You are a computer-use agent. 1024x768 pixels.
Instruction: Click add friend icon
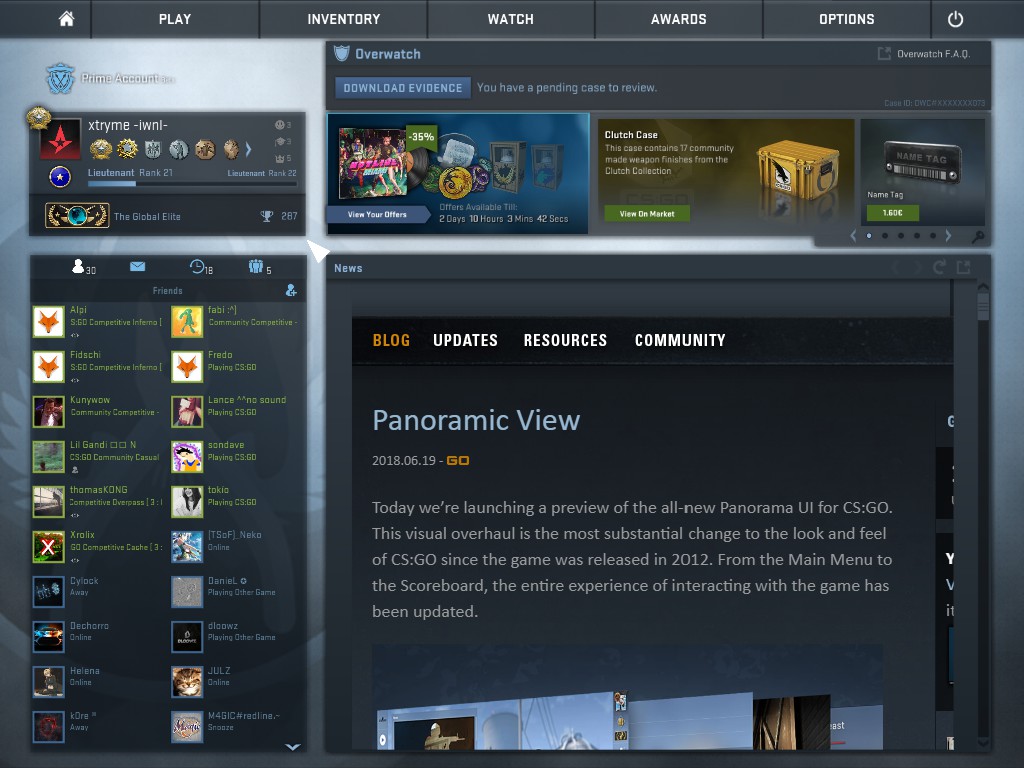tap(291, 290)
